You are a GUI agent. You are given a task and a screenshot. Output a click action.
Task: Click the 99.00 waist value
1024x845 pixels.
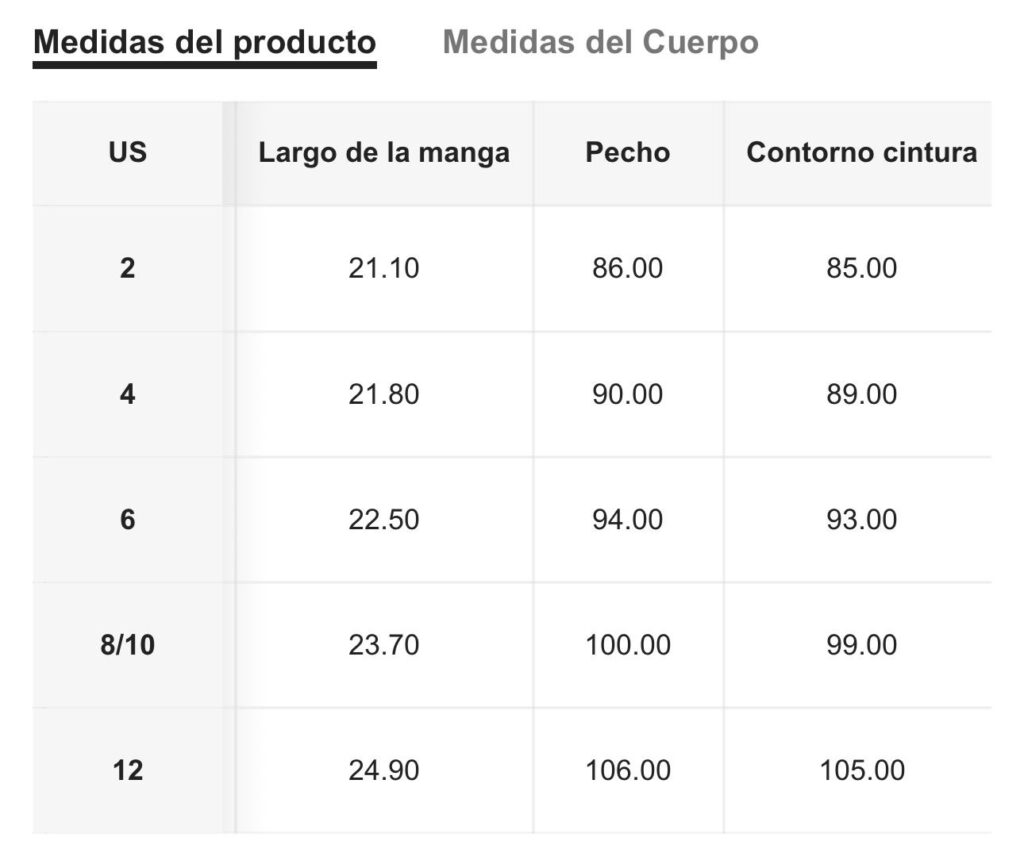click(861, 645)
